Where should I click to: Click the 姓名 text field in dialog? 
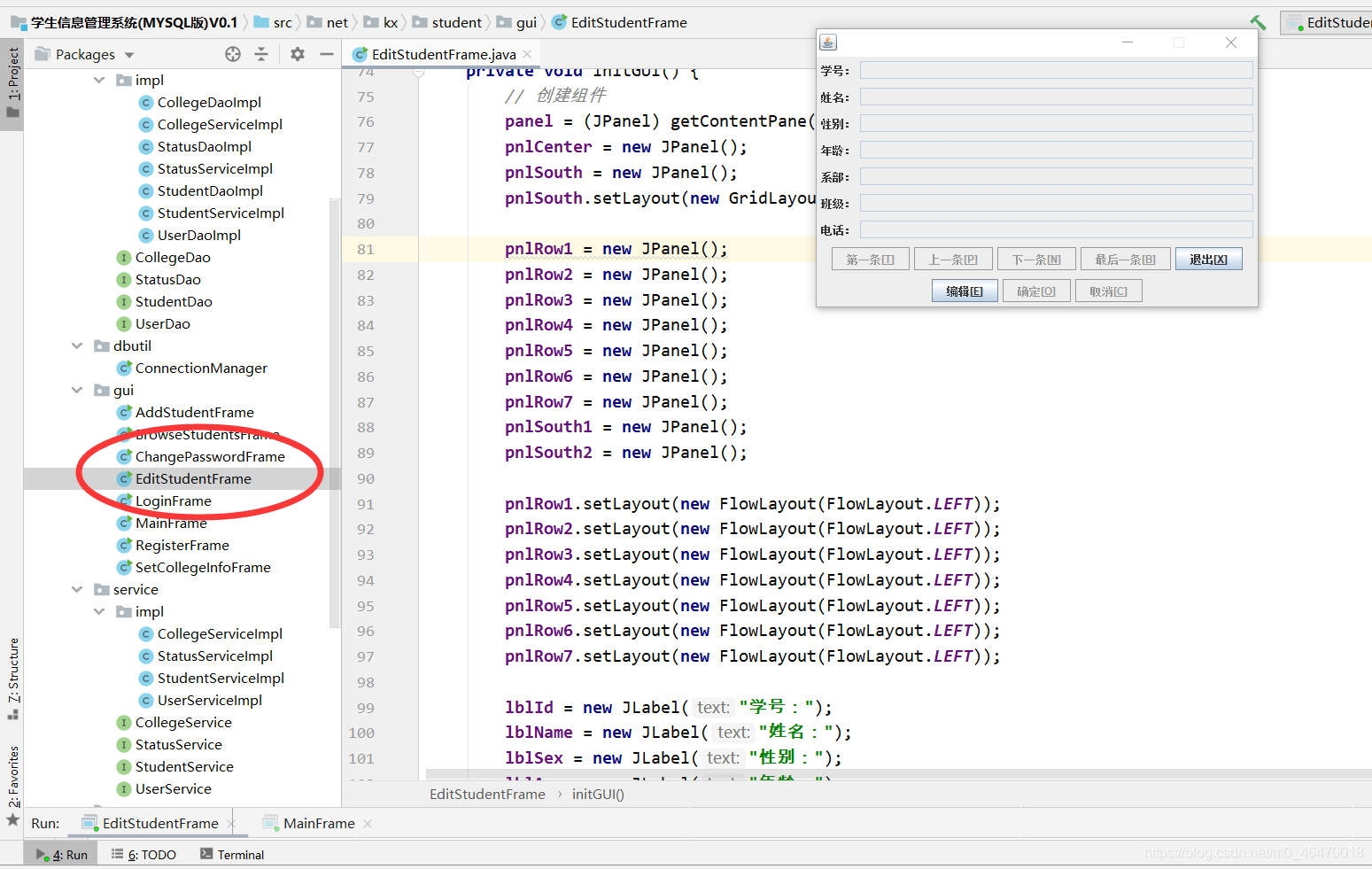coord(1056,97)
